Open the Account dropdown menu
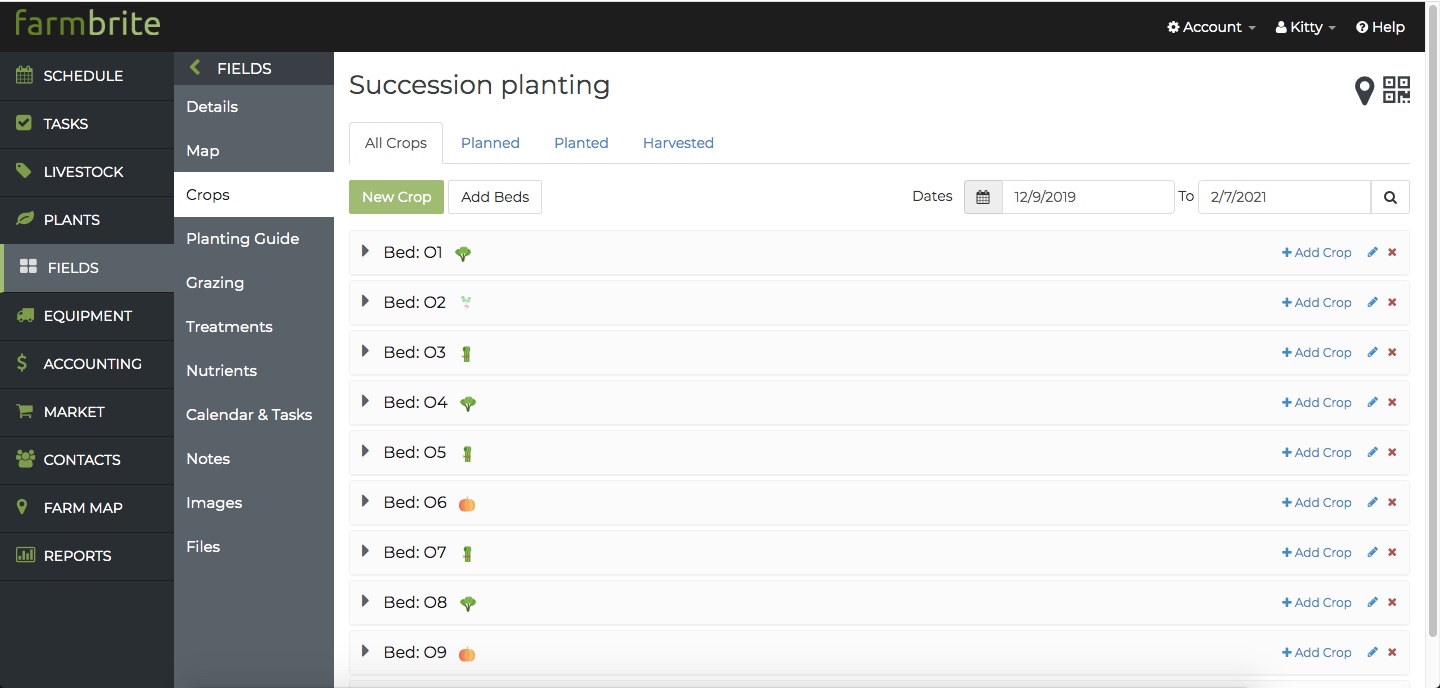Viewport: 1440px width, 688px height. pyautogui.click(x=1211, y=27)
